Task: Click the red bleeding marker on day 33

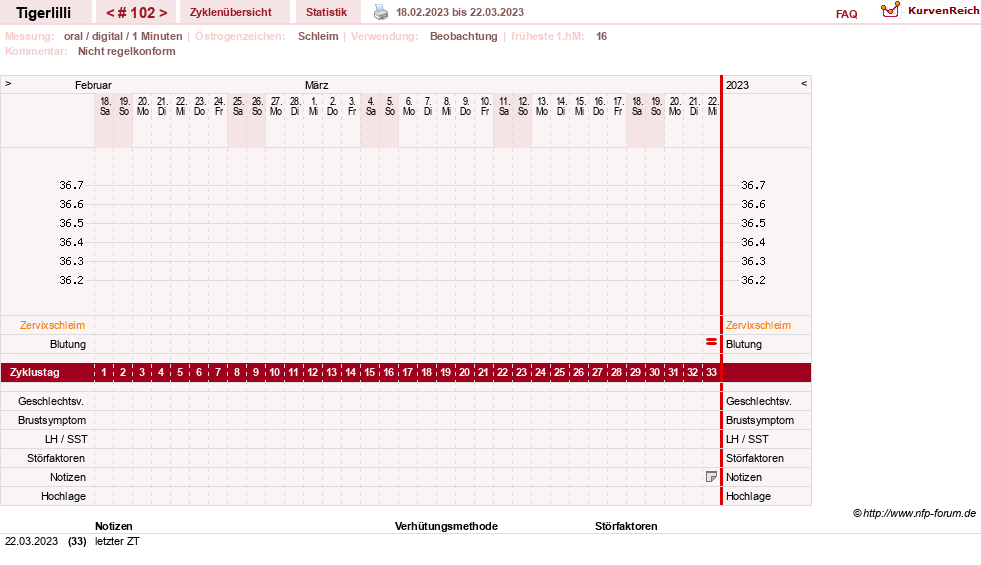Action: 711,342
